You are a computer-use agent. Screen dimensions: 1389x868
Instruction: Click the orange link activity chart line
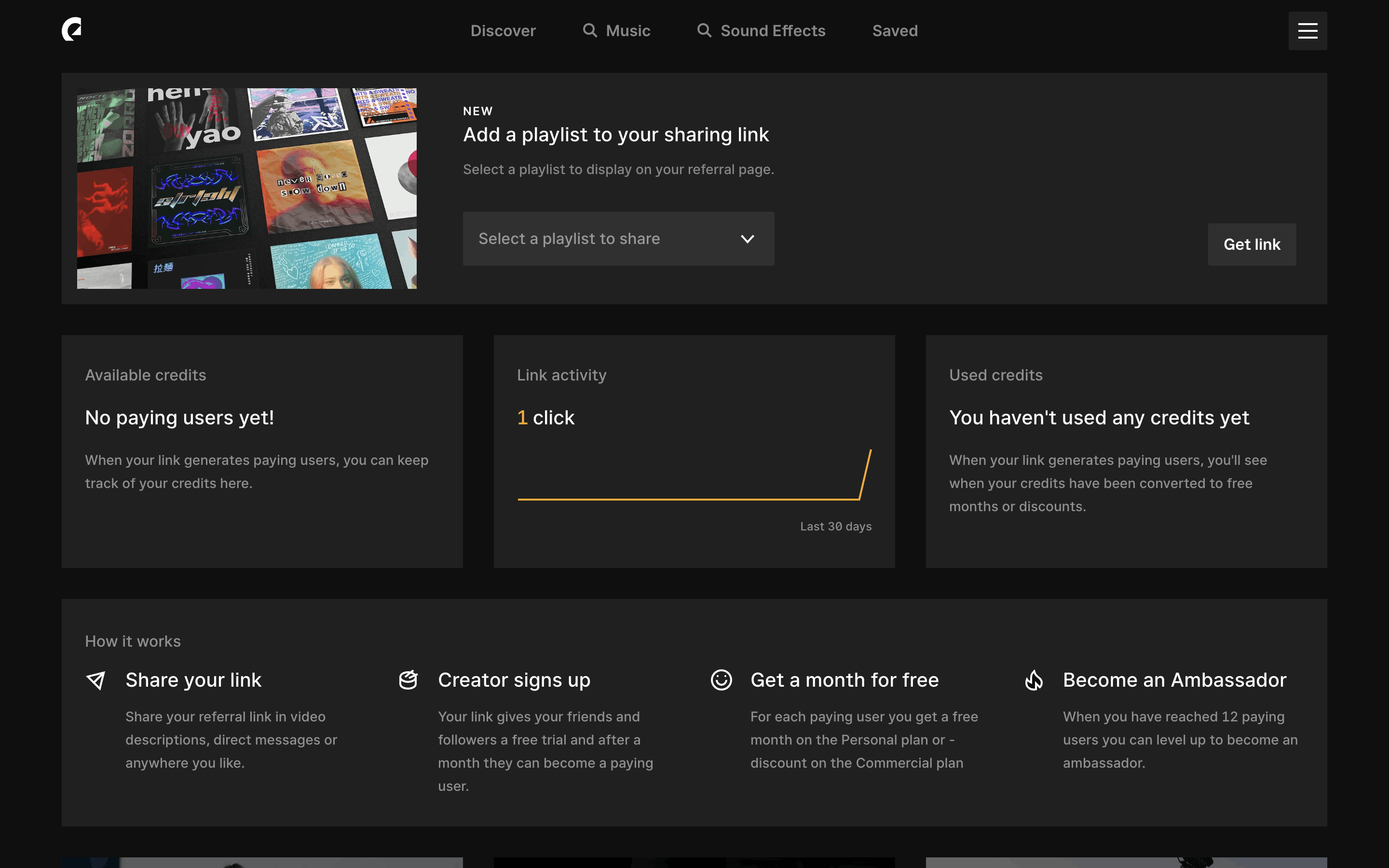[x=689, y=499]
